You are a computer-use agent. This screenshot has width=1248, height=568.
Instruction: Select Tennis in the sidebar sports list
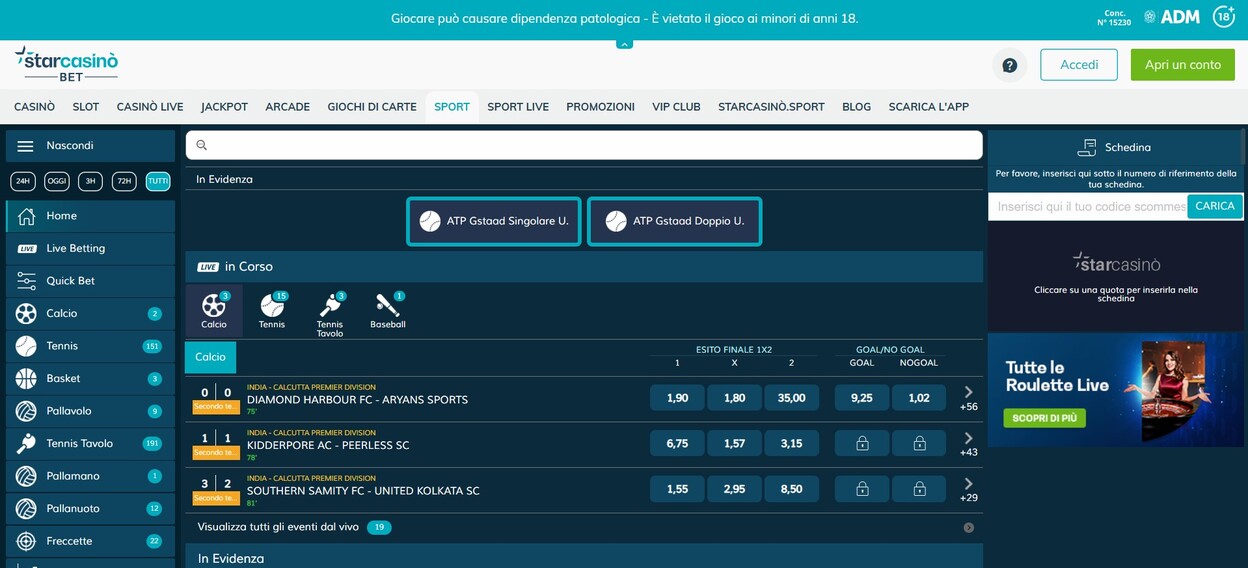coord(90,346)
